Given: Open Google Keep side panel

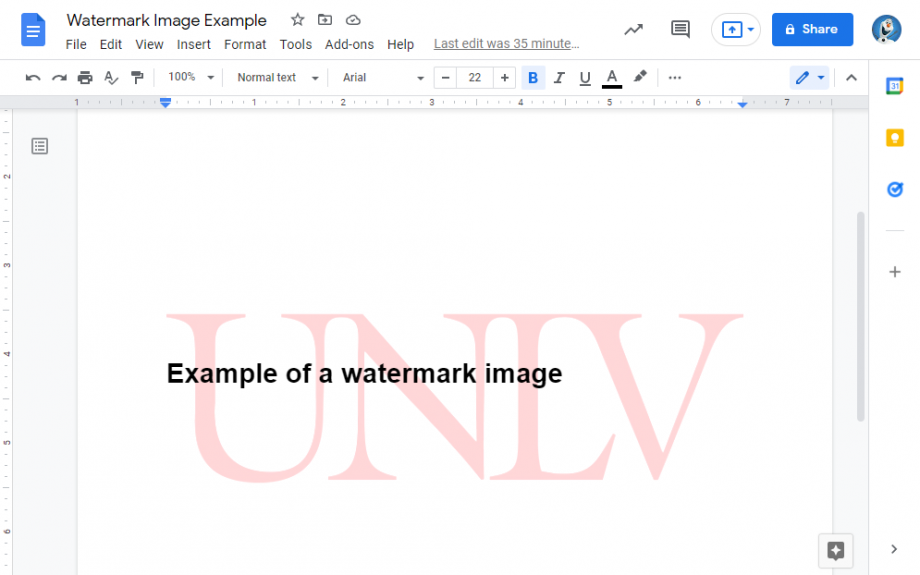Looking at the screenshot, I should 894,138.
